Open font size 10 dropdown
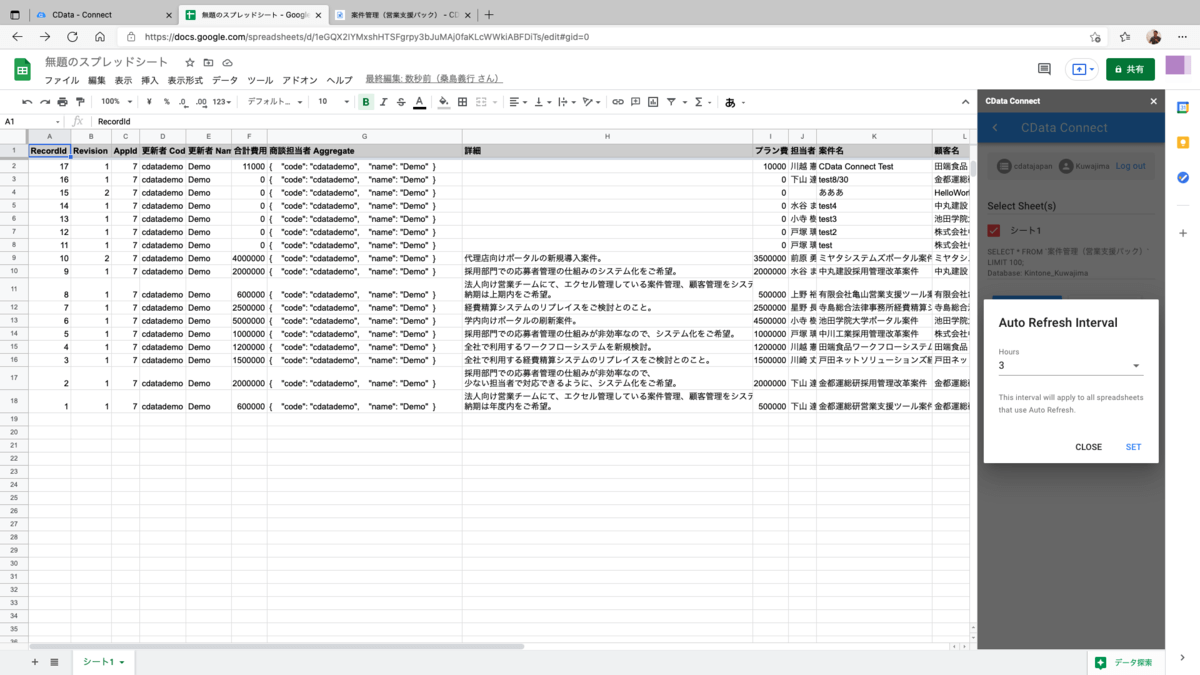The image size is (1200, 675). click(x=333, y=102)
